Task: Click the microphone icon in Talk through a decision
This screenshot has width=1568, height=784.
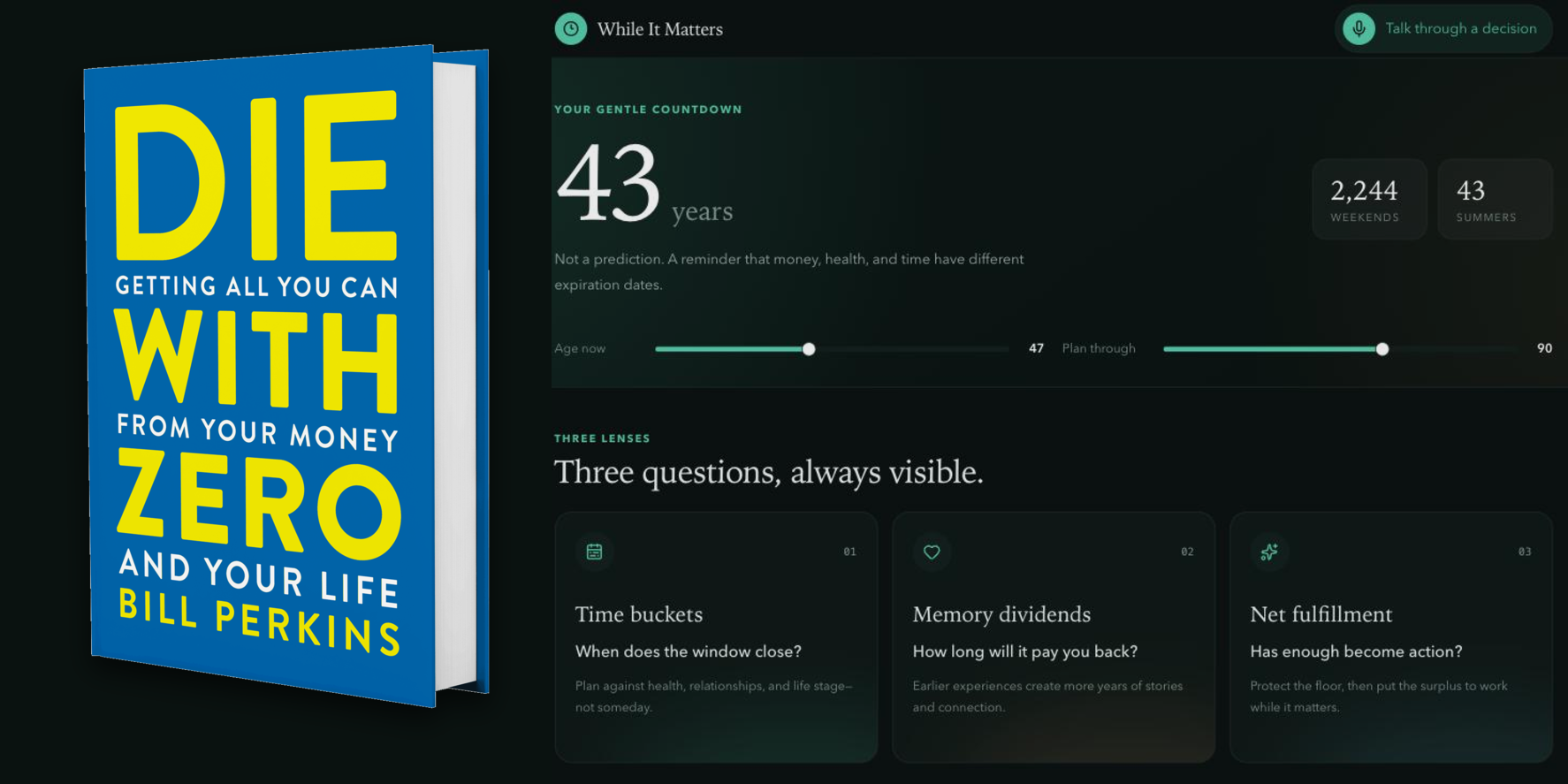Action: pyautogui.click(x=1359, y=28)
